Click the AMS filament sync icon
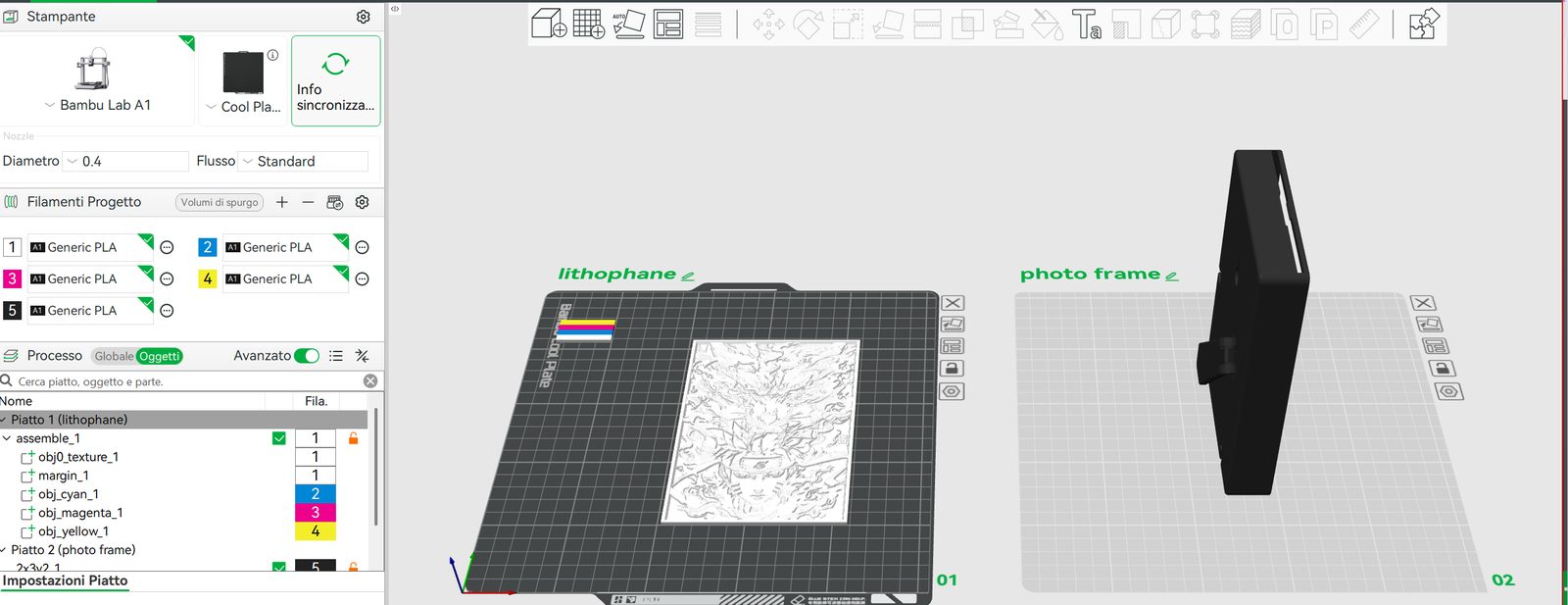Viewport: 1568px width, 605px height. click(x=335, y=202)
